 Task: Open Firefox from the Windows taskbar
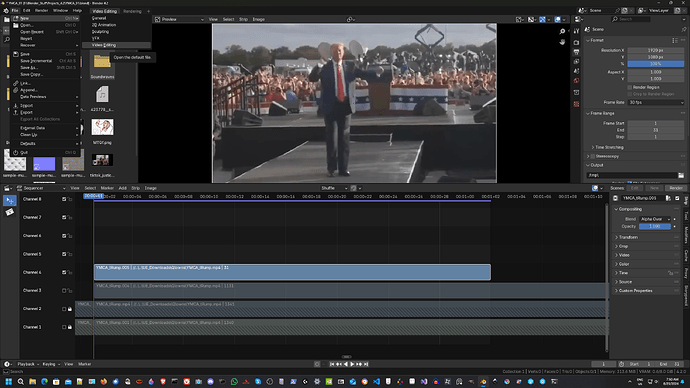click(x=103, y=382)
